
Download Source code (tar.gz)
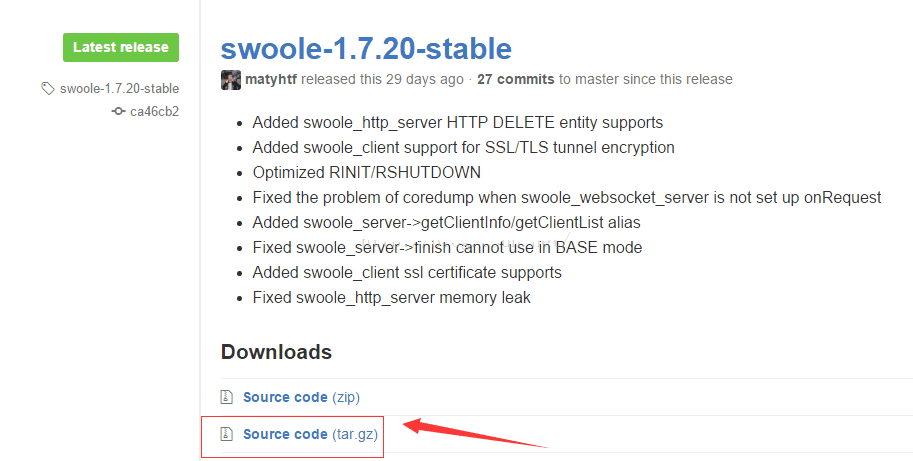point(310,434)
